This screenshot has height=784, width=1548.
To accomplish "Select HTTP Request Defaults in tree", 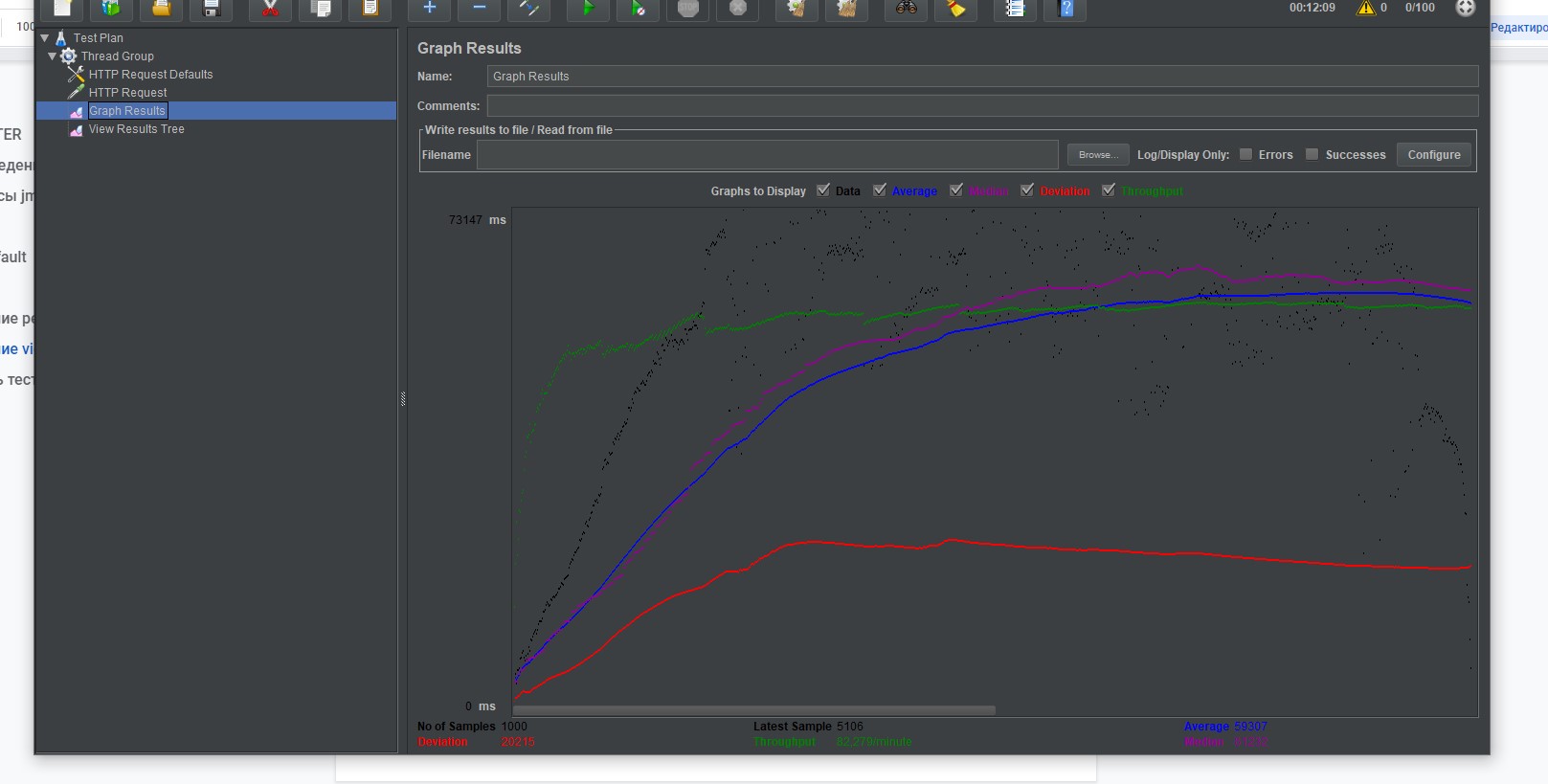I will pos(150,75).
